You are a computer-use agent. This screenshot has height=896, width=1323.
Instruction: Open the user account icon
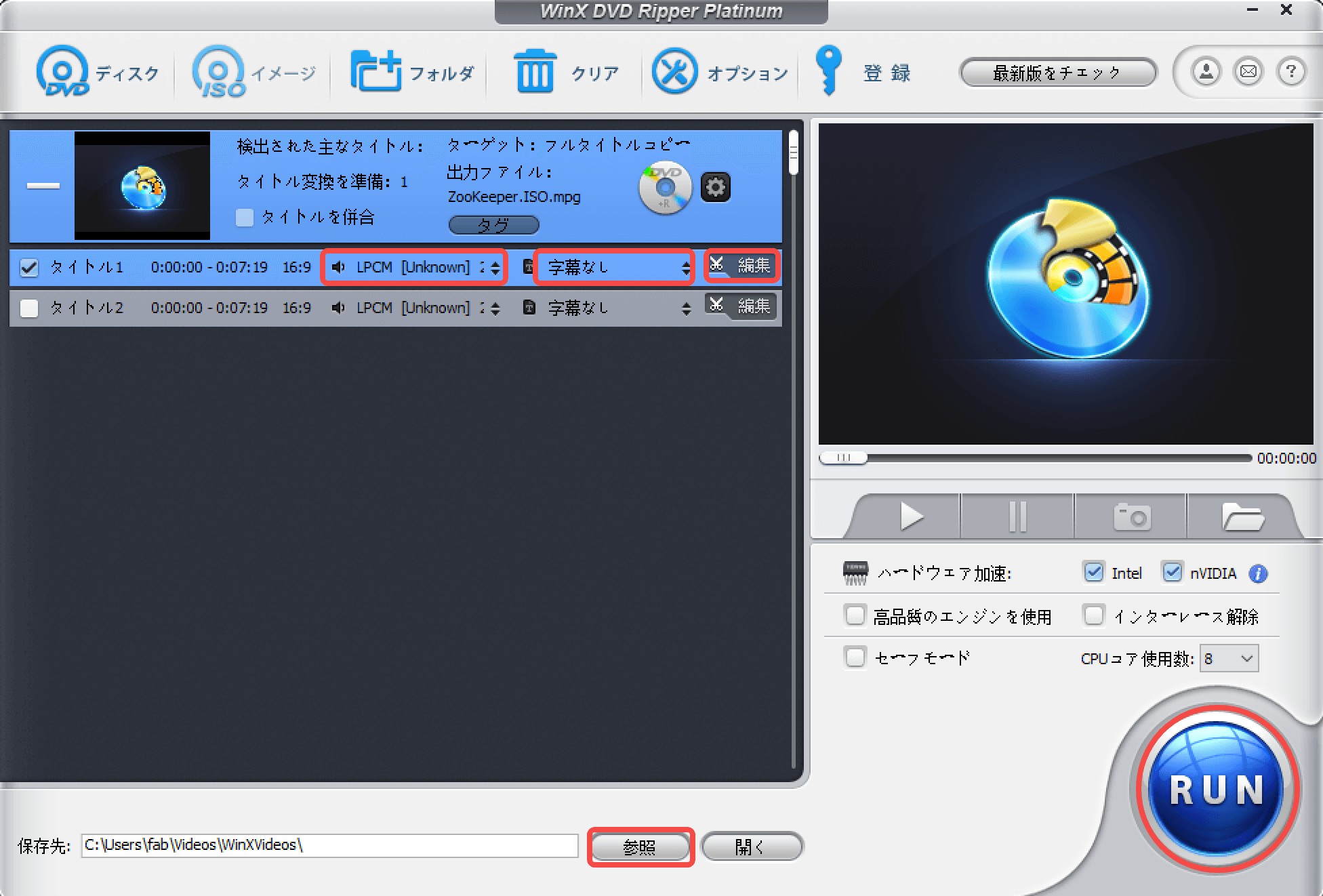(x=1206, y=71)
